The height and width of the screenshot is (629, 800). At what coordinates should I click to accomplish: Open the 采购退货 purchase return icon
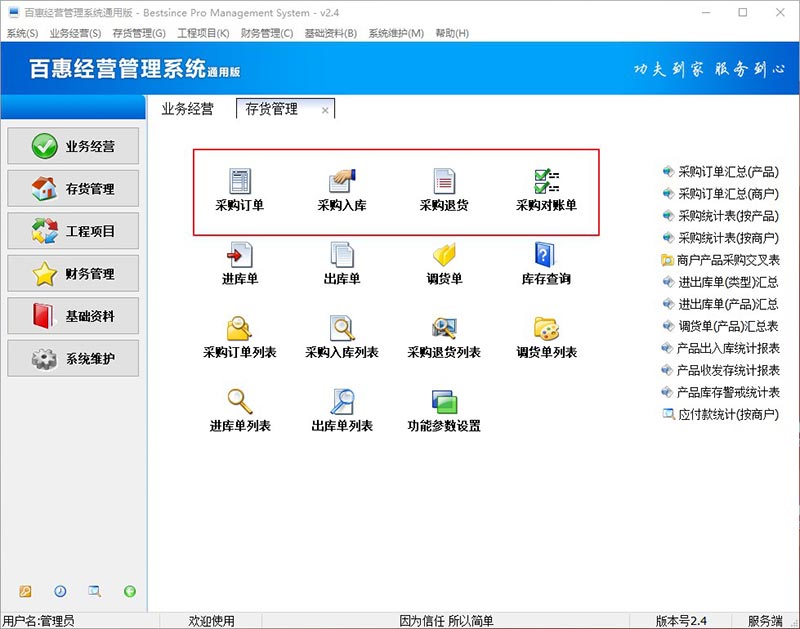444,190
